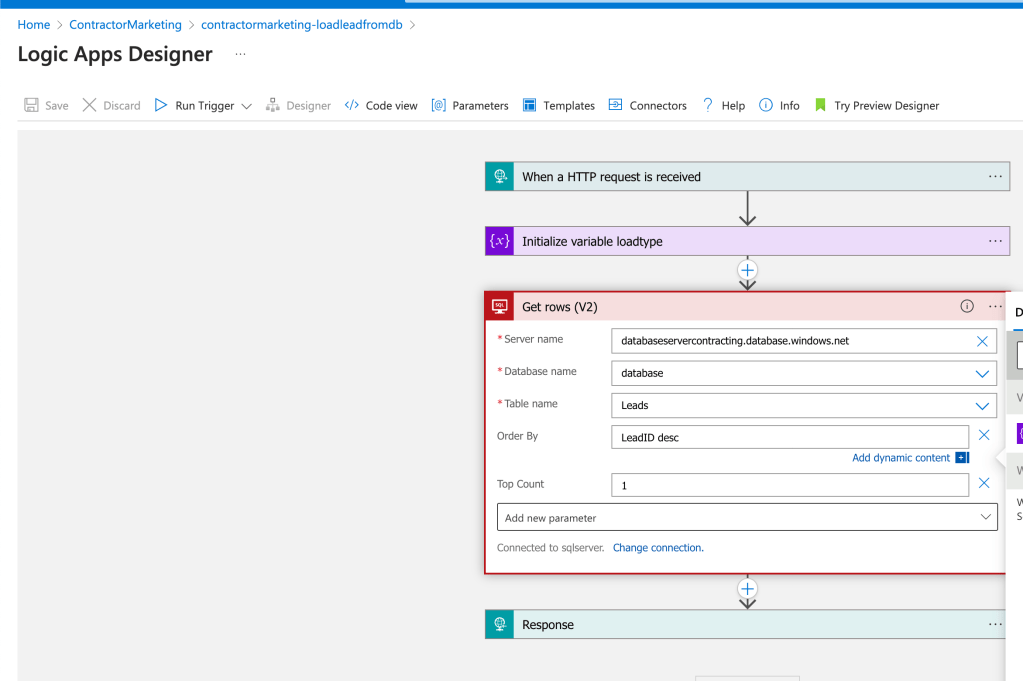Screen dimensions: 1023x681
Task: Open the Parameters panel
Action: pos(470,105)
